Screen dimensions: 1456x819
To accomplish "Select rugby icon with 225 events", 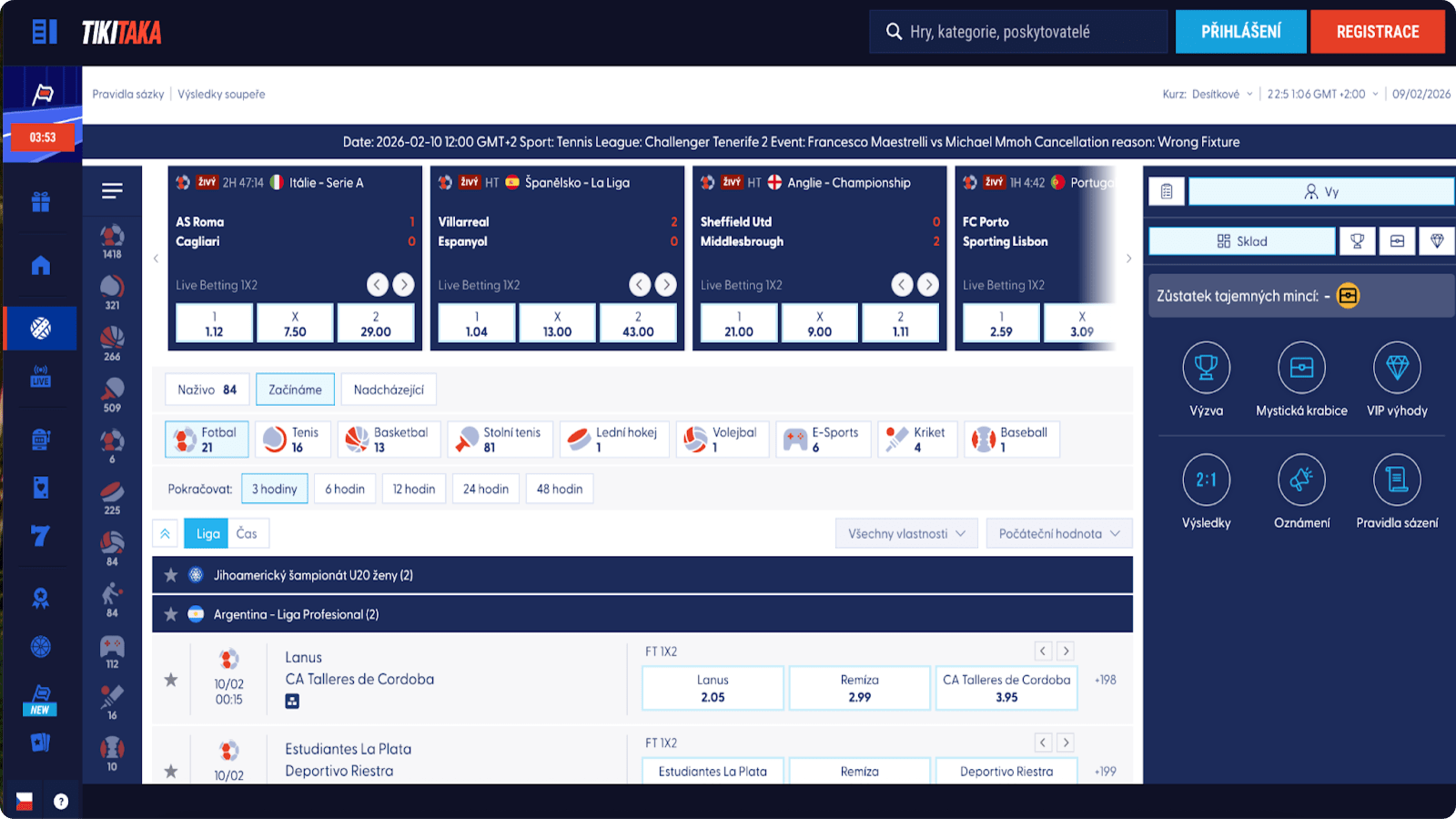I will (112, 497).
